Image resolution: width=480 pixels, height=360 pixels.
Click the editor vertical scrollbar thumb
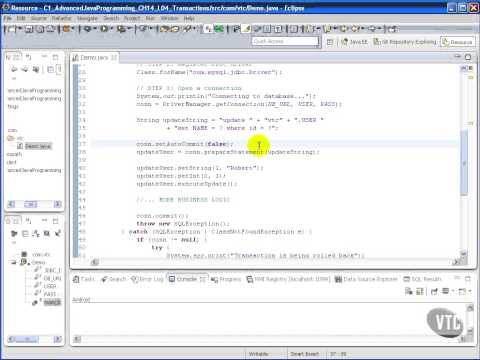point(464,163)
